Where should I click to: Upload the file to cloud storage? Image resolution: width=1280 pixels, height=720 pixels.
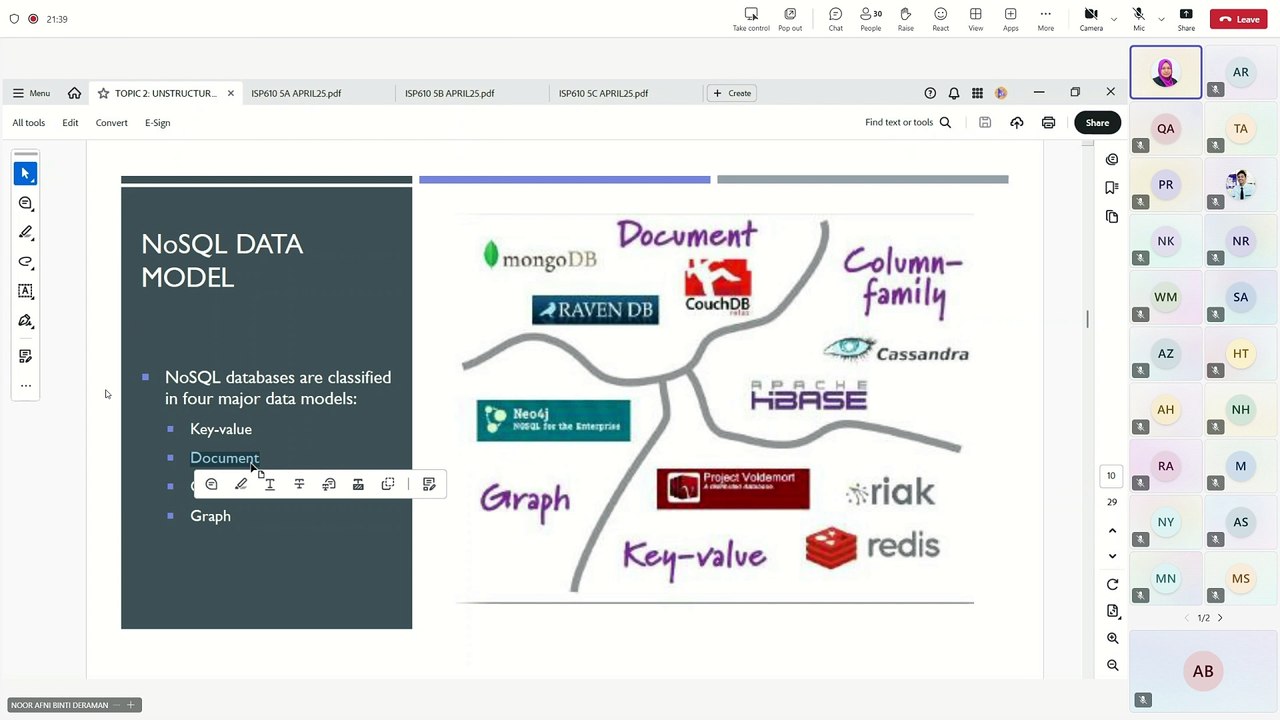(x=1017, y=122)
